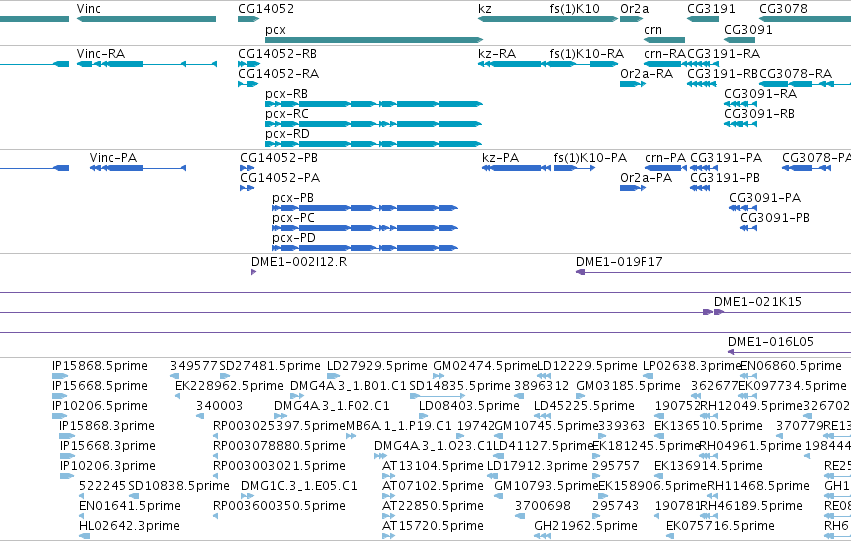
Task: Select the CG14052-RB transcript label
Action: tap(277, 54)
